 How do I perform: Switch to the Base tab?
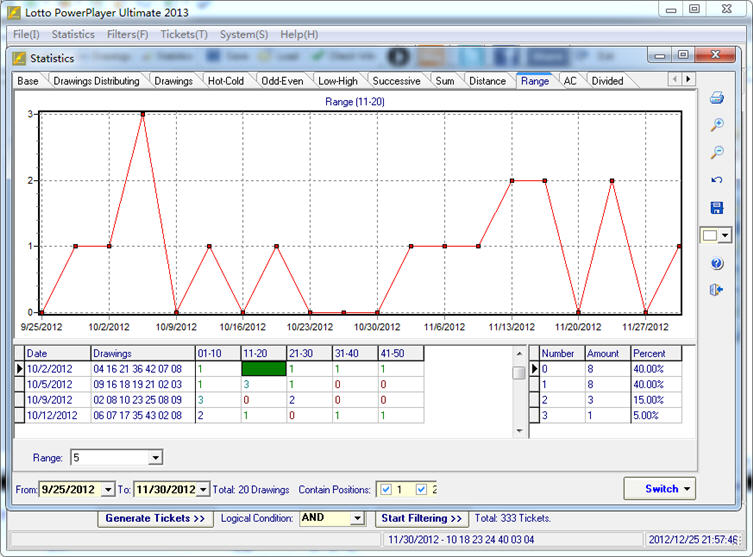point(28,81)
